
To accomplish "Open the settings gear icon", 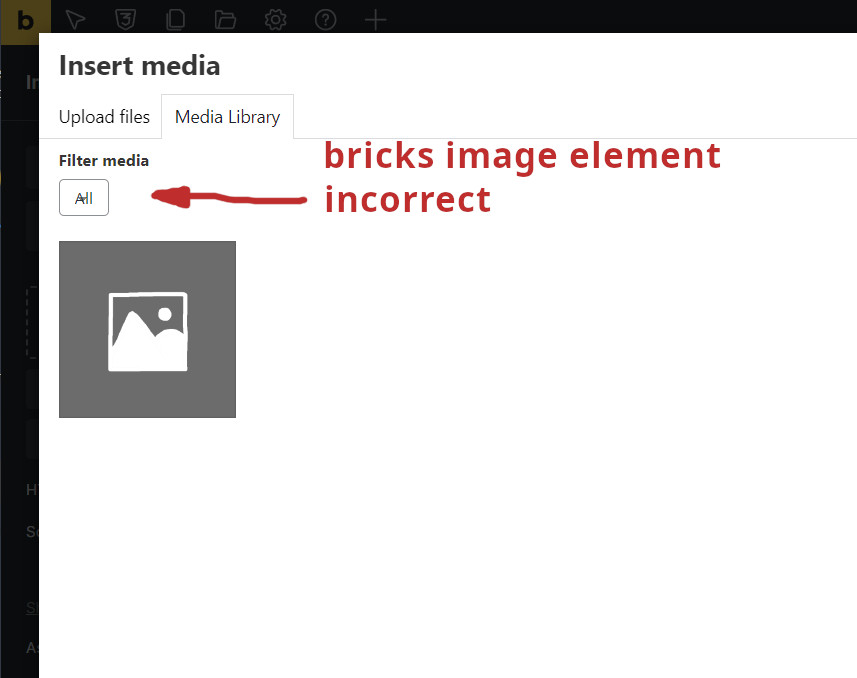I will tap(275, 20).
